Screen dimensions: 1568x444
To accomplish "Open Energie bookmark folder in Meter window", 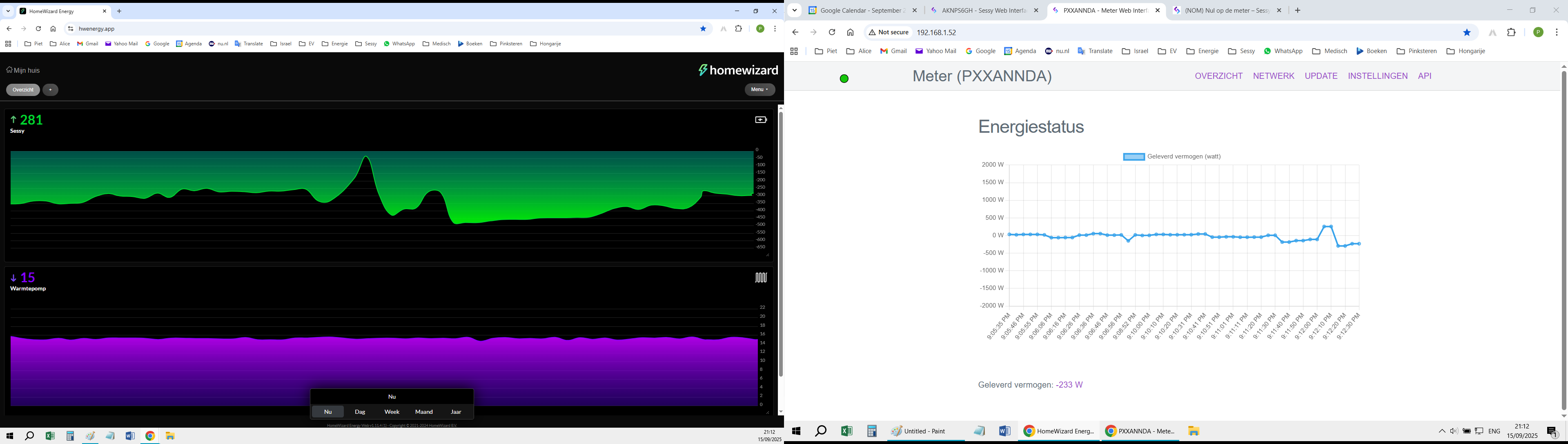I will (1202, 52).
